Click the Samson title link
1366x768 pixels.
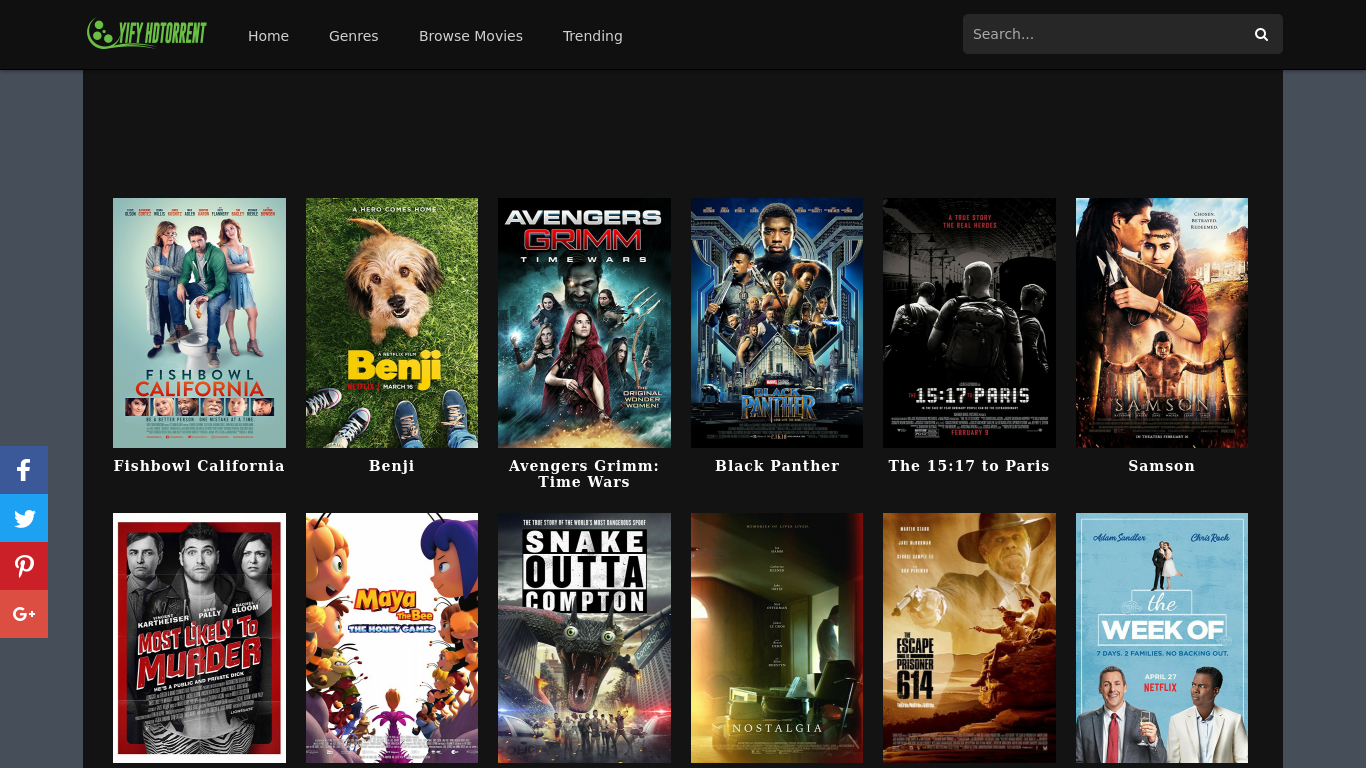point(1162,466)
